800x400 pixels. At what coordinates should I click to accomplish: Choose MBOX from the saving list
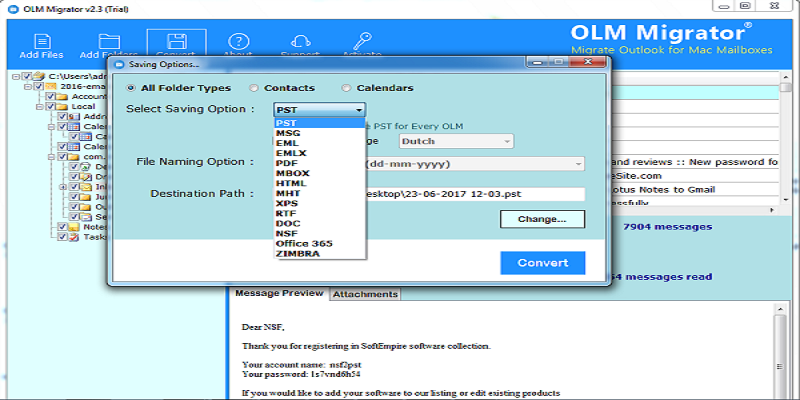click(319, 173)
